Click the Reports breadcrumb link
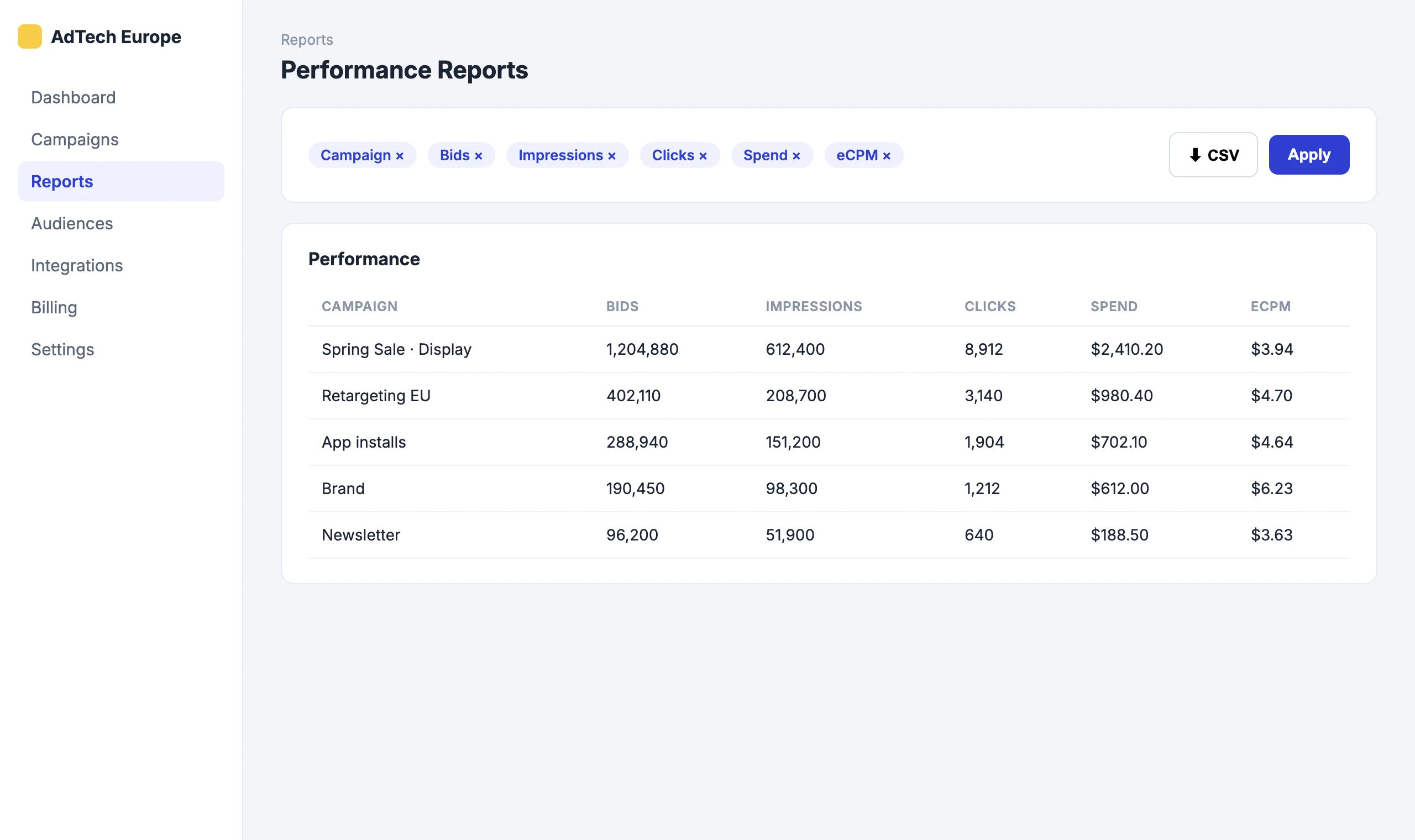The height and width of the screenshot is (840, 1415). (307, 40)
